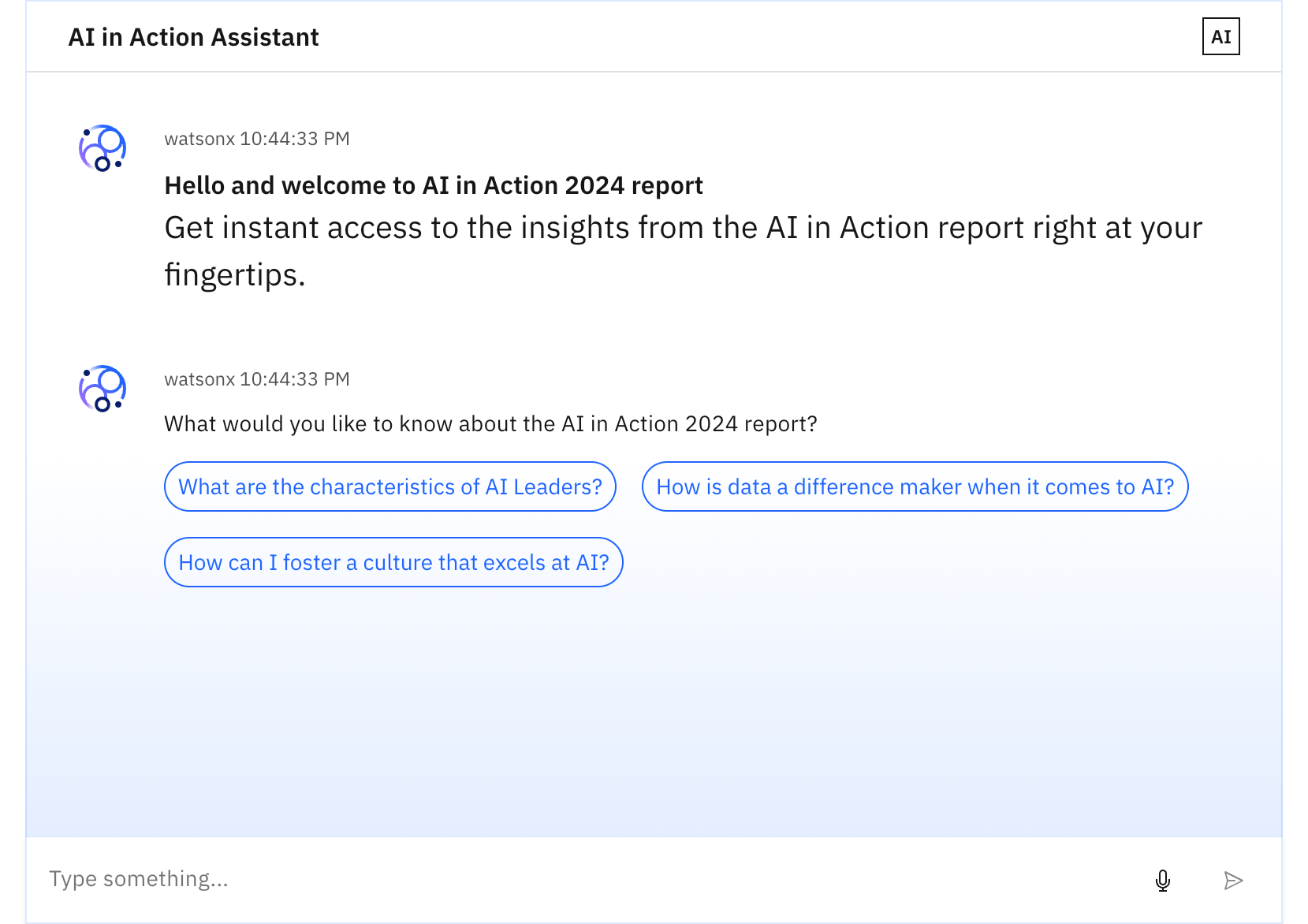Screen dimensions: 1308x924
Task: Select "How can I foster a culture" suggestion
Action: click(393, 562)
